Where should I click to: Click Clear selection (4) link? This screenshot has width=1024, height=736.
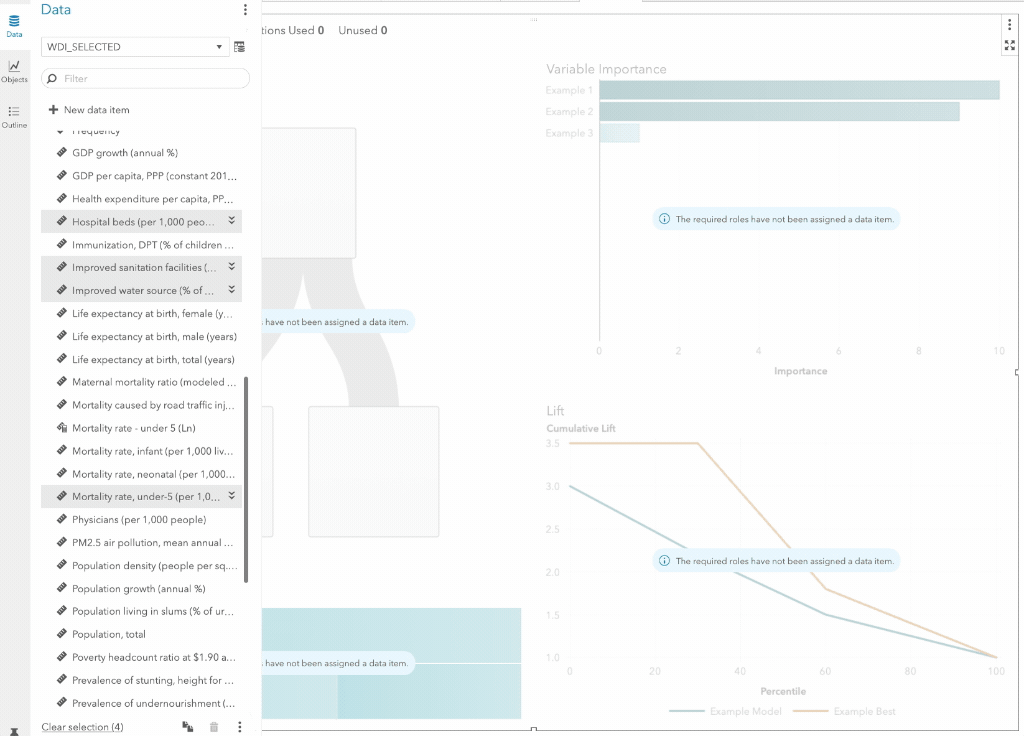tap(82, 727)
